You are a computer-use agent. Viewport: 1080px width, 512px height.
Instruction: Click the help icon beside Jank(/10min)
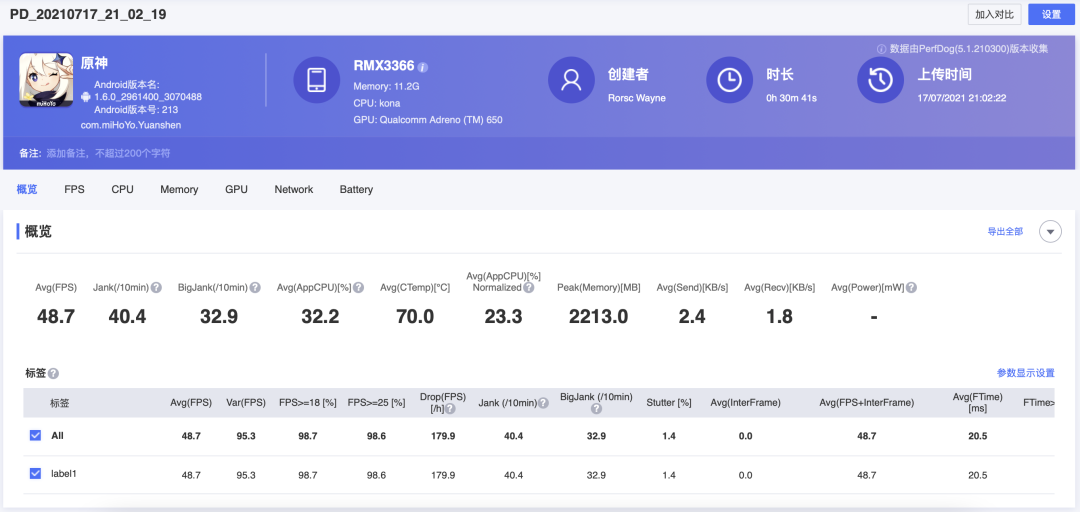[x=156, y=288]
